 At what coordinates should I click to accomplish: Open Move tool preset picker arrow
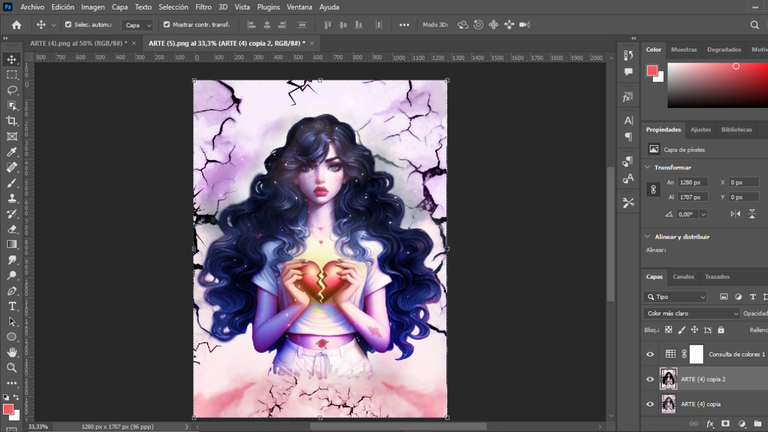click(53, 25)
